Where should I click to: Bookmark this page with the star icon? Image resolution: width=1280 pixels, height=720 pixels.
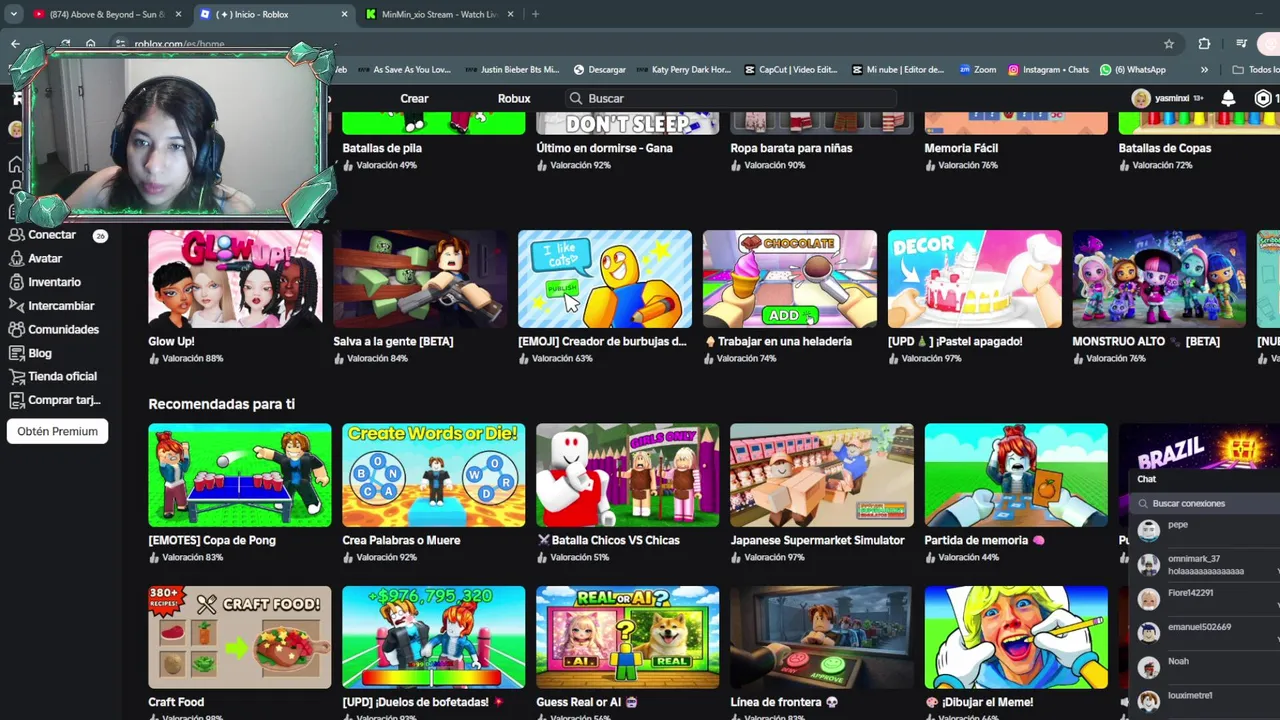(1169, 44)
